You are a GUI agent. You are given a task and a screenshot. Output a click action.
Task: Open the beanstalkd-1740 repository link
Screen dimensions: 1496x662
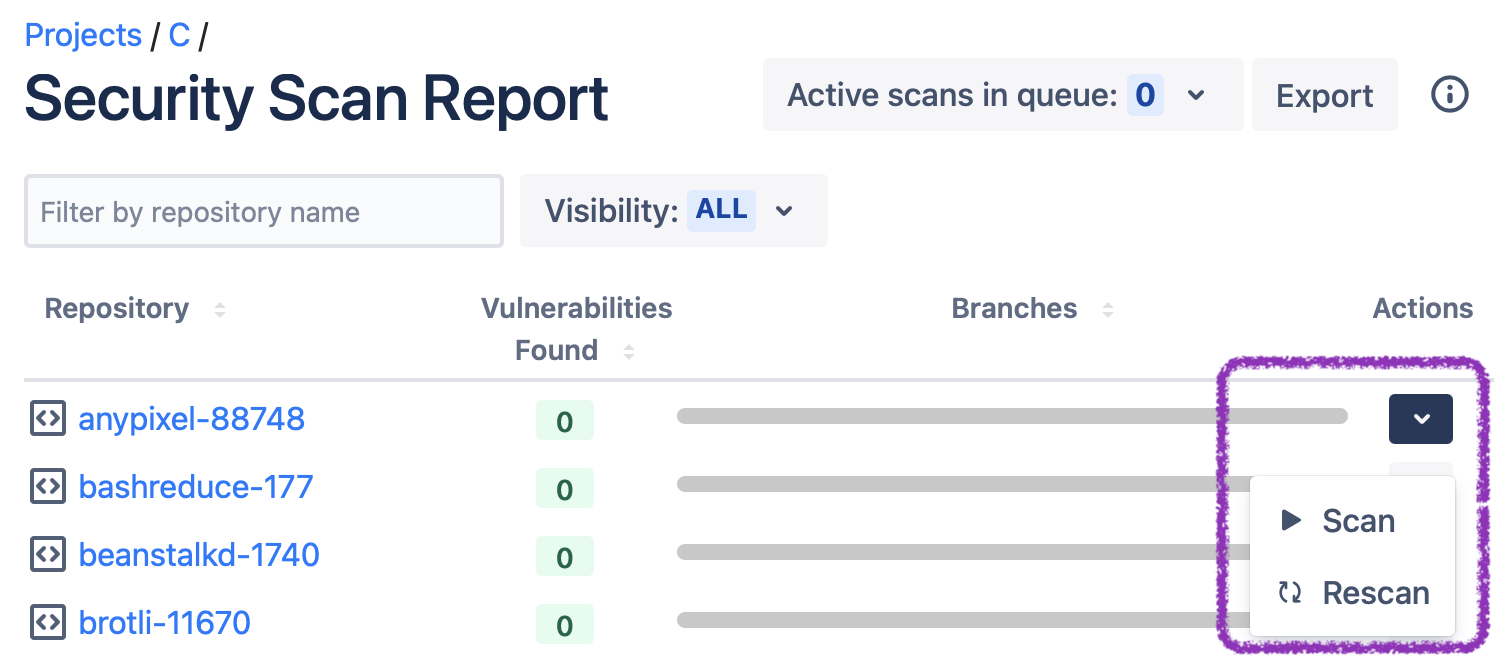pyautogui.click(x=199, y=554)
